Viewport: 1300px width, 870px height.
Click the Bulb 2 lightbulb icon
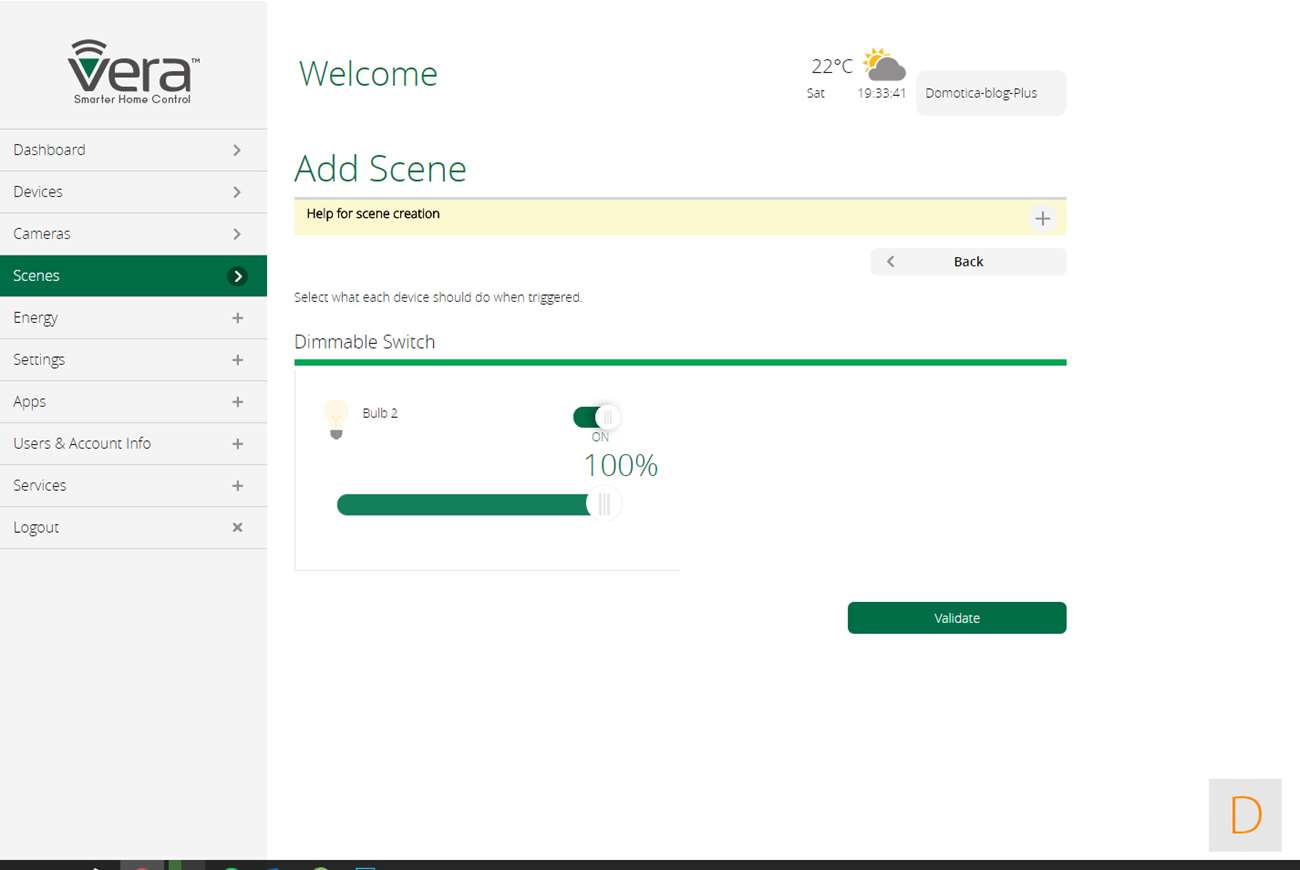[x=336, y=419]
